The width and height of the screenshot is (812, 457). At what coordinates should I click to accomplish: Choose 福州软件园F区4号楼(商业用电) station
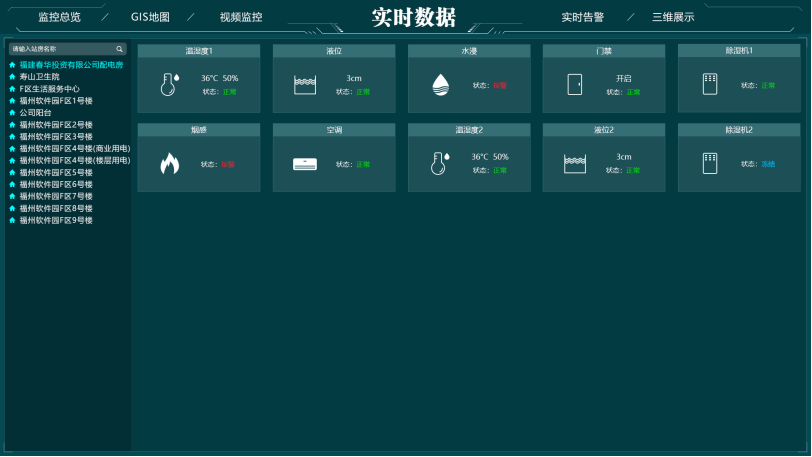[x=74, y=149]
